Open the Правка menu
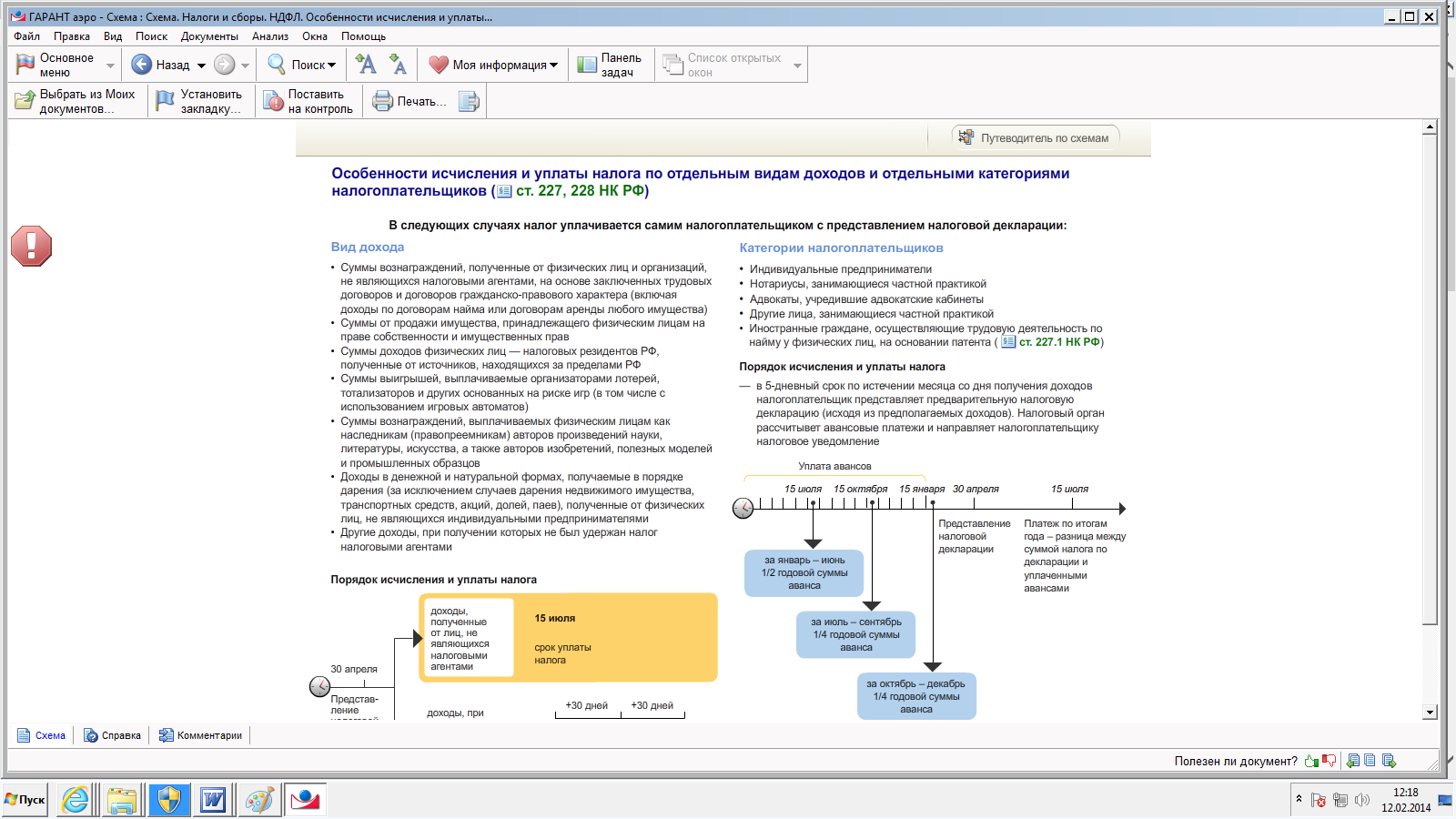This screenshot has width=1456, height=819. 72,36
